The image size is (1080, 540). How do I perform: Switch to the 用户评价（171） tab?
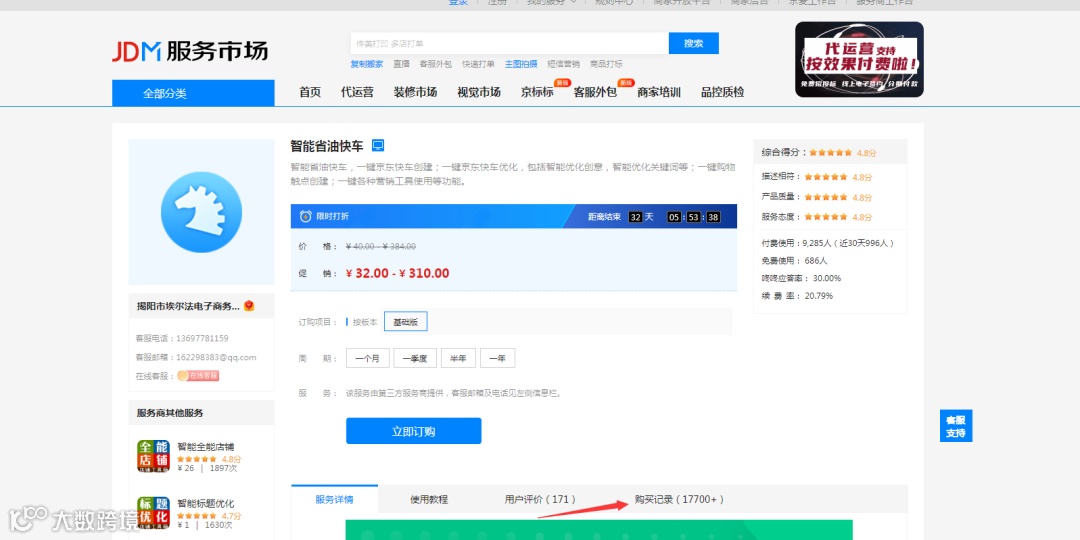click(540, 499)
